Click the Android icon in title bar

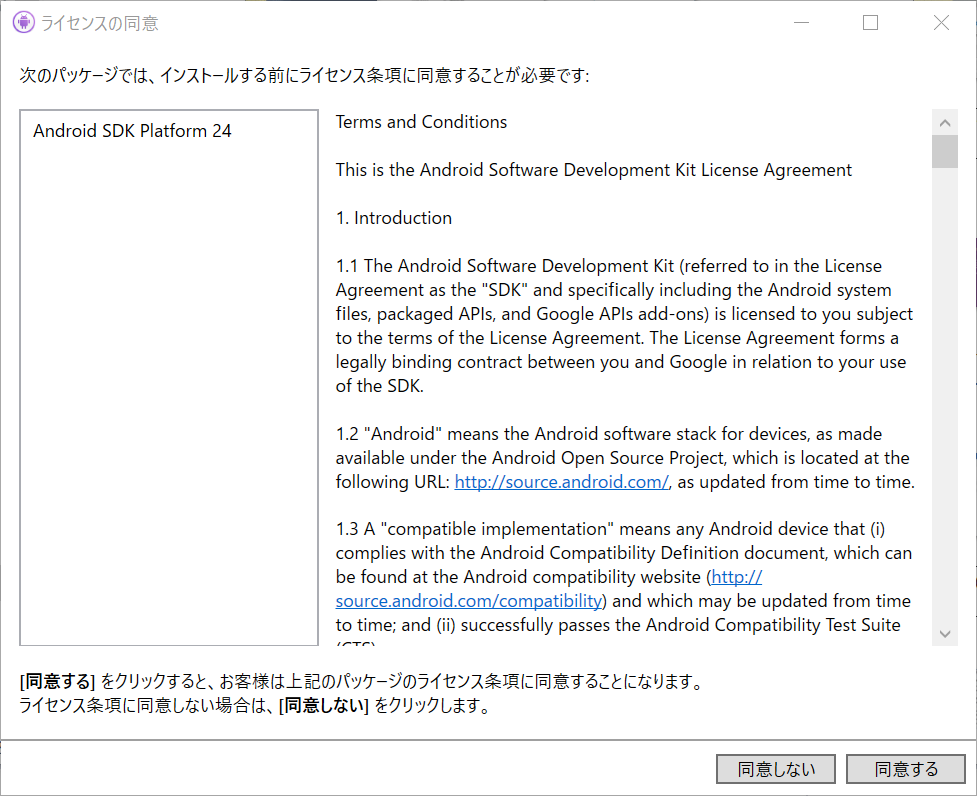[x=24, y=23]
